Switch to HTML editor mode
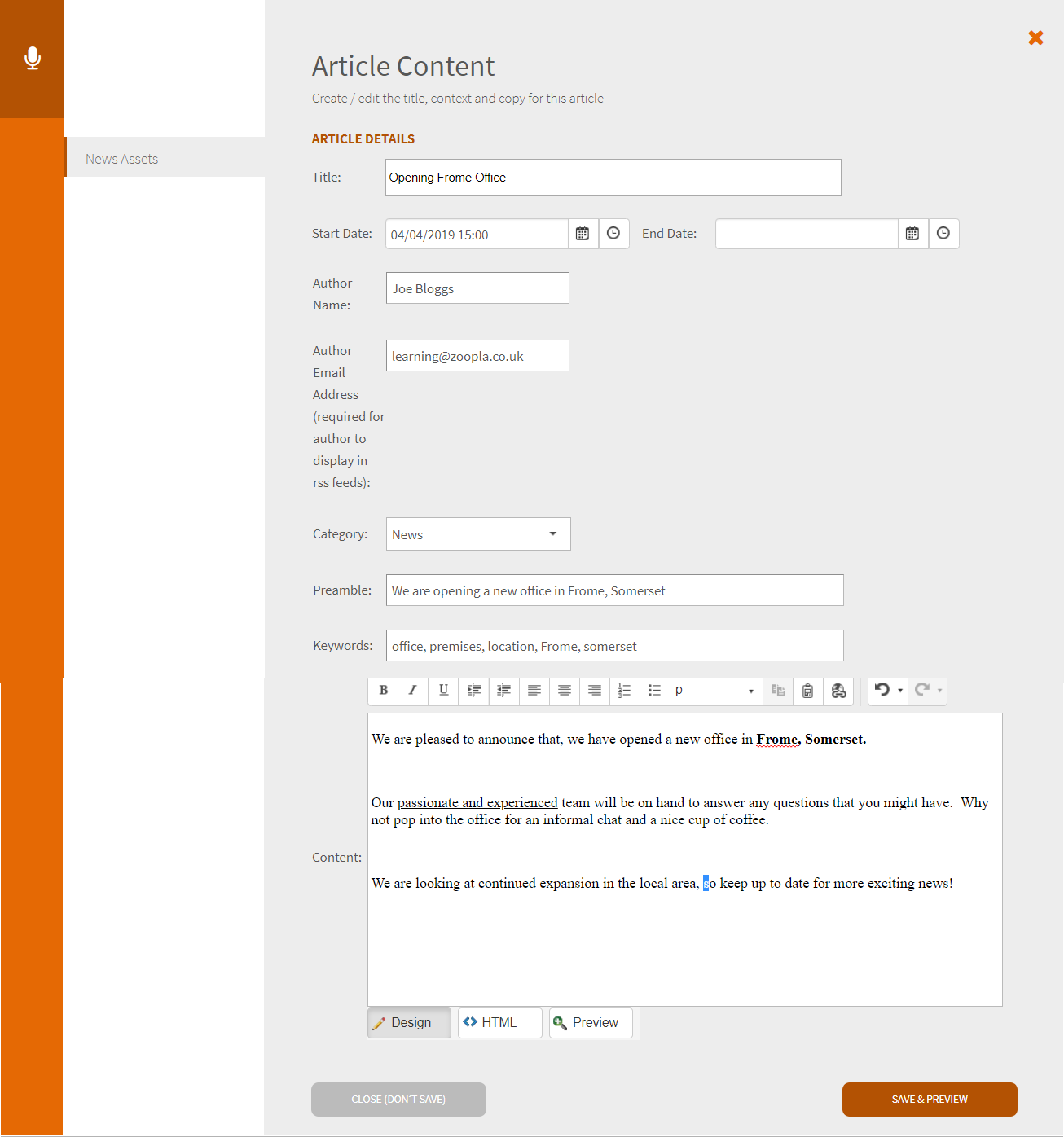1064x1137 pixels. point(499,1023)
